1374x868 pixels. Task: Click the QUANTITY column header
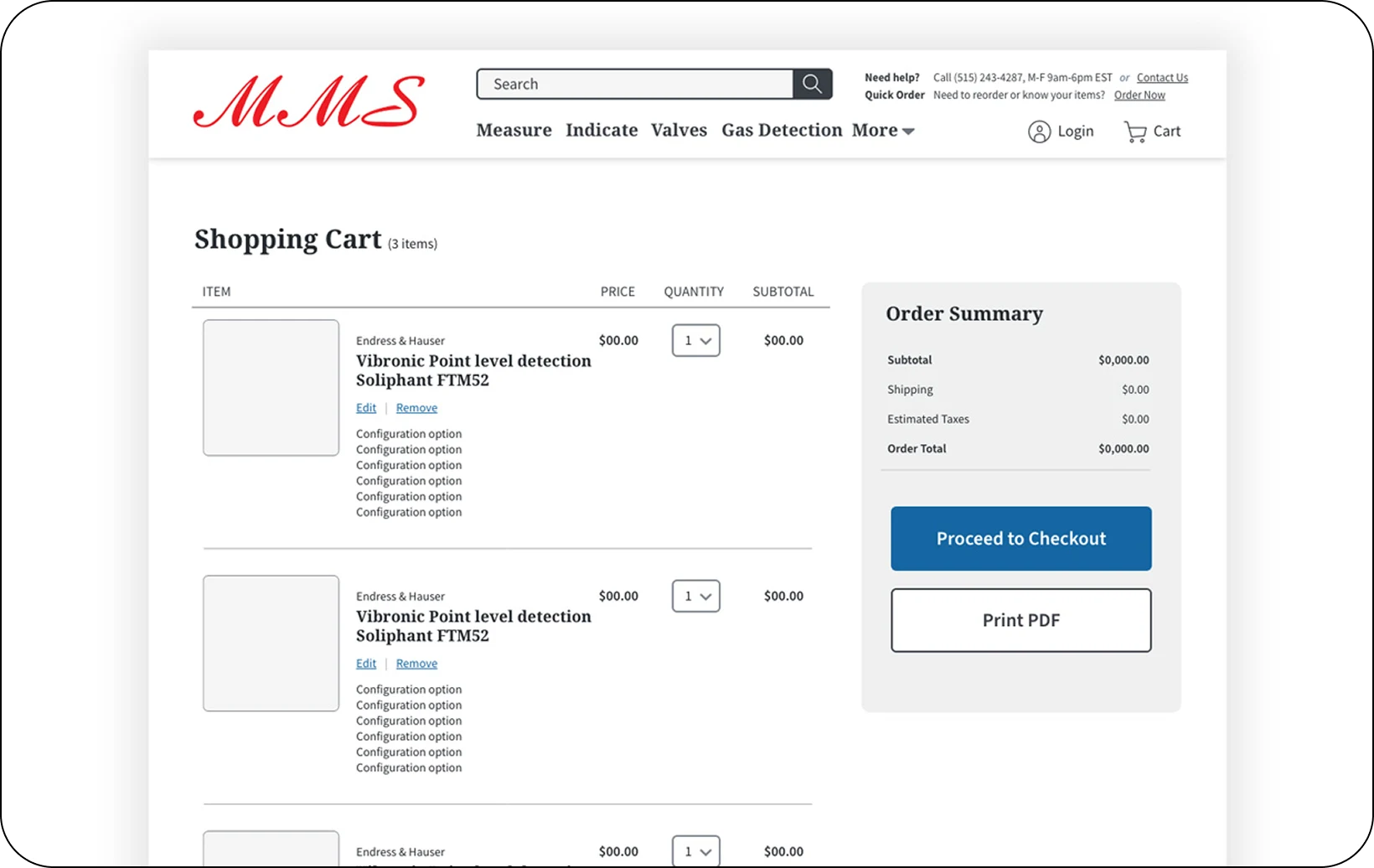coord(694,292)
